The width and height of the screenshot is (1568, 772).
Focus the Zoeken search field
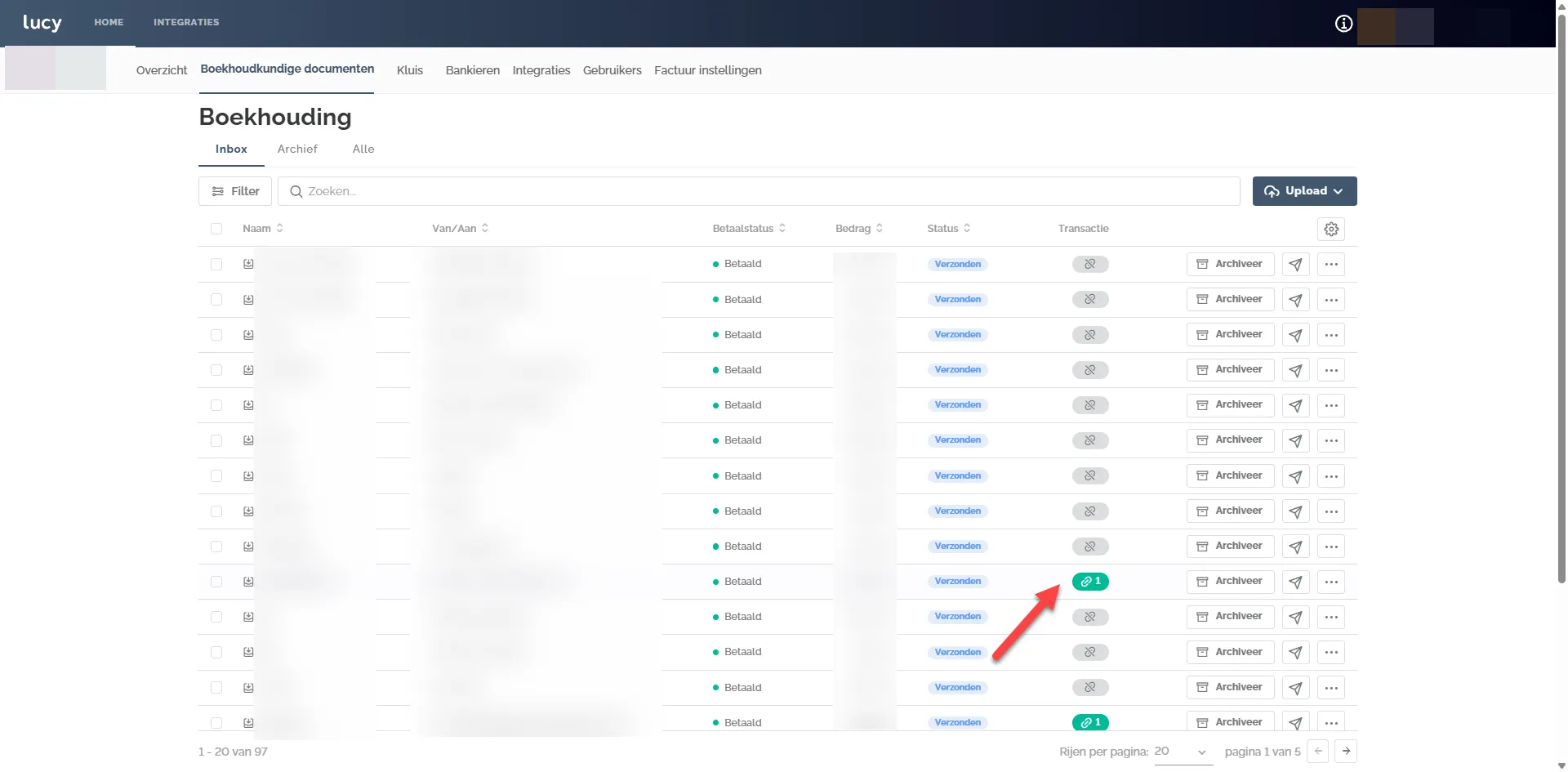pos(759,191)
